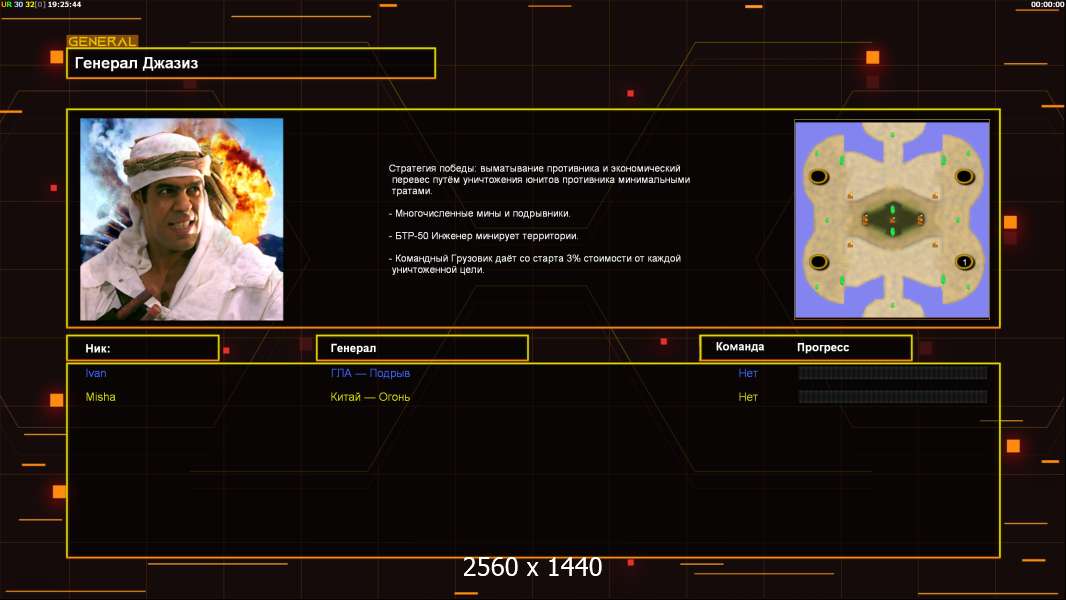Select the top-right start position circle on minimap
Viewport: 1066px width, 600px height.
coord(964,177)
